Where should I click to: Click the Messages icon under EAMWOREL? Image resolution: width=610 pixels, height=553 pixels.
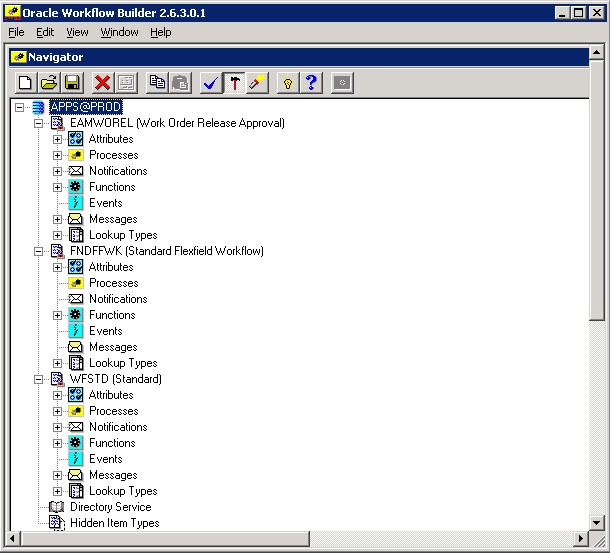coord(75,219)
